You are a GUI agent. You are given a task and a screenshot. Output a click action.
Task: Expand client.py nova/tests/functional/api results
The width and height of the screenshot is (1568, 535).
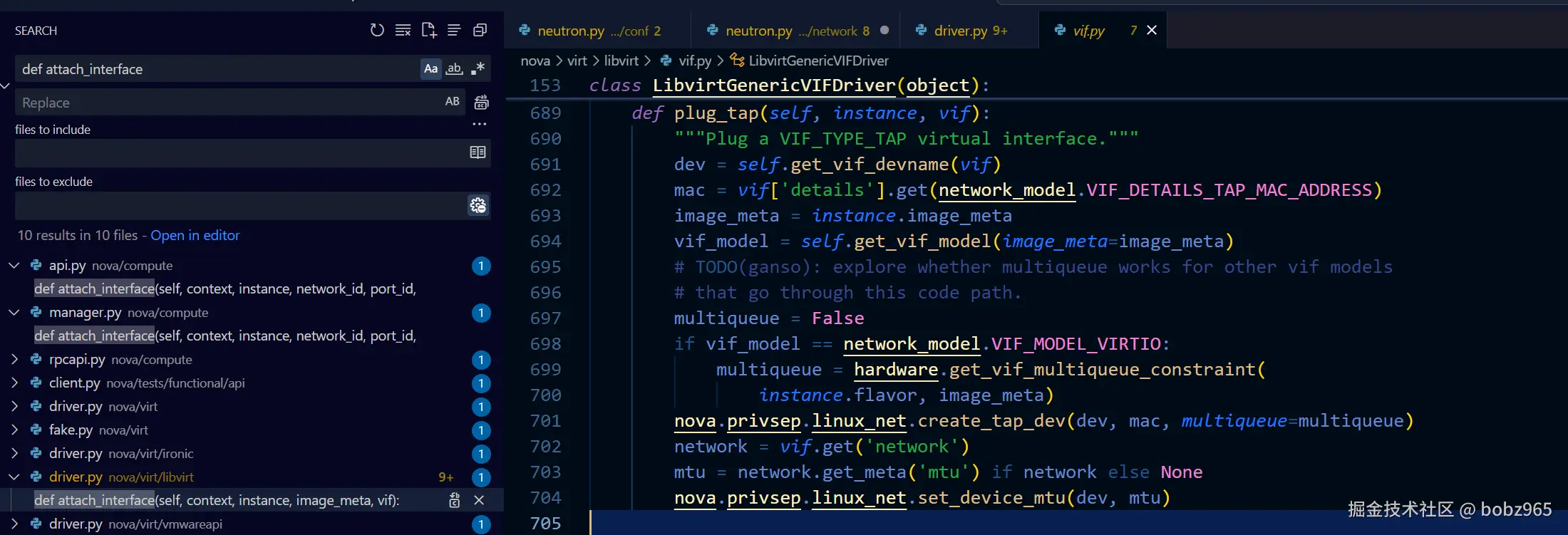pos(14,383)
